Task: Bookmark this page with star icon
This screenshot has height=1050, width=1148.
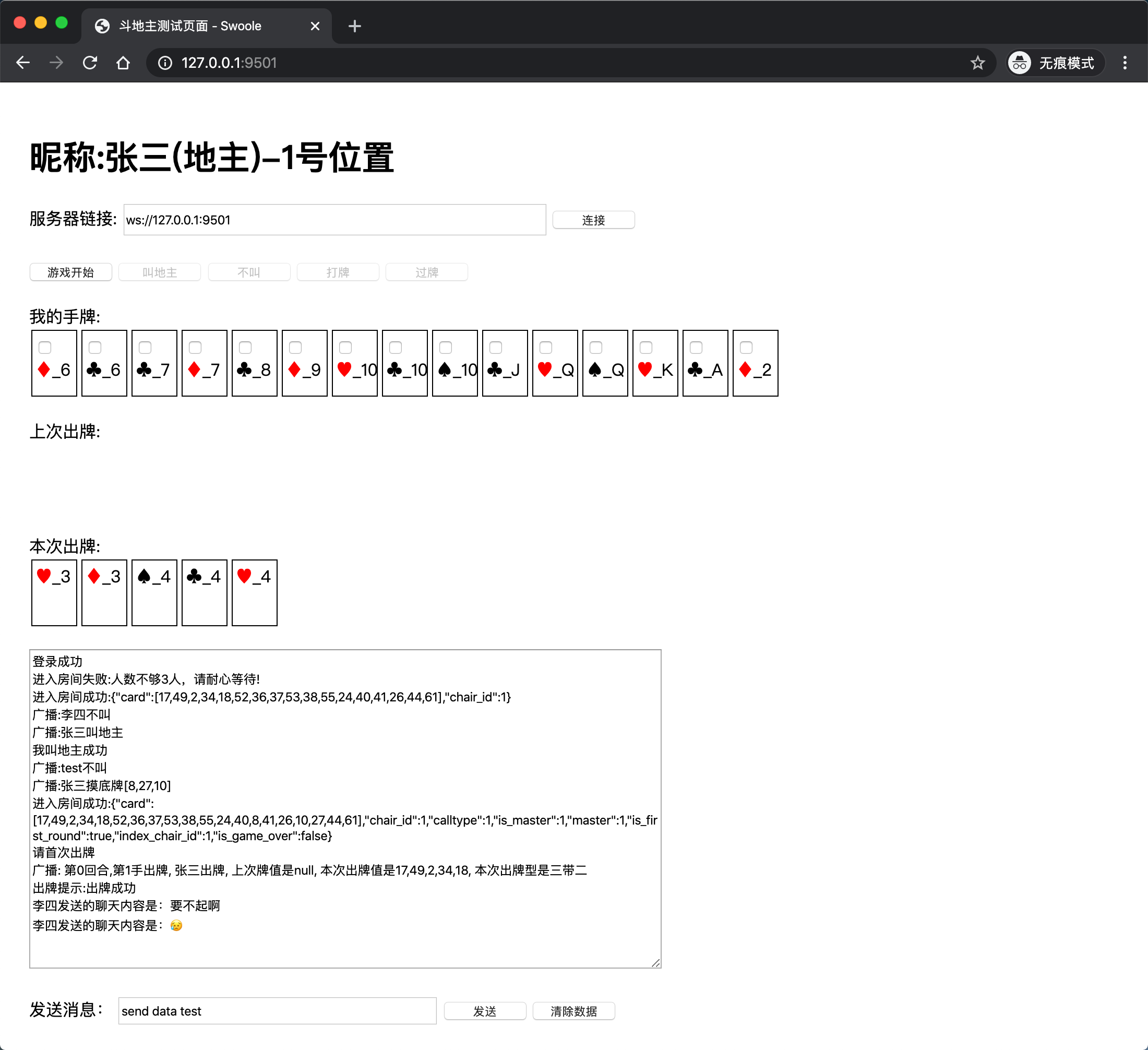Action: [977, 63]
